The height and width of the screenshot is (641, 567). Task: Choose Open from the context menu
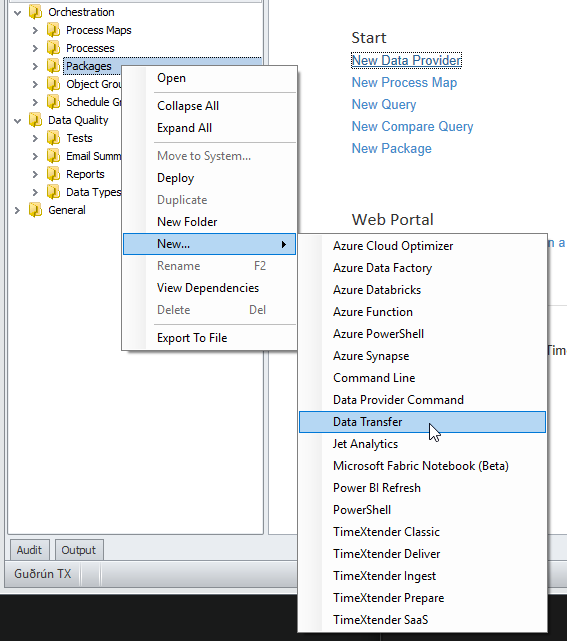(209, 78)
